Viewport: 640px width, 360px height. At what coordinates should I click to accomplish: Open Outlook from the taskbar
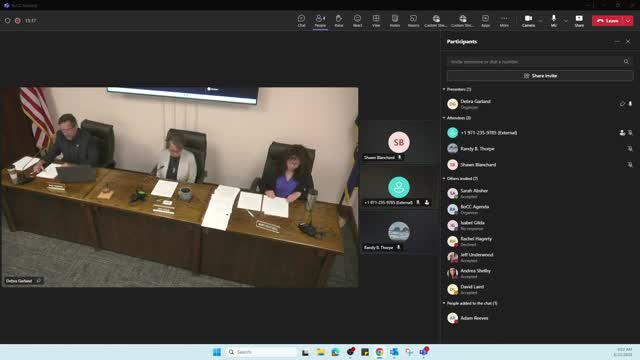[x=394, y=352]
